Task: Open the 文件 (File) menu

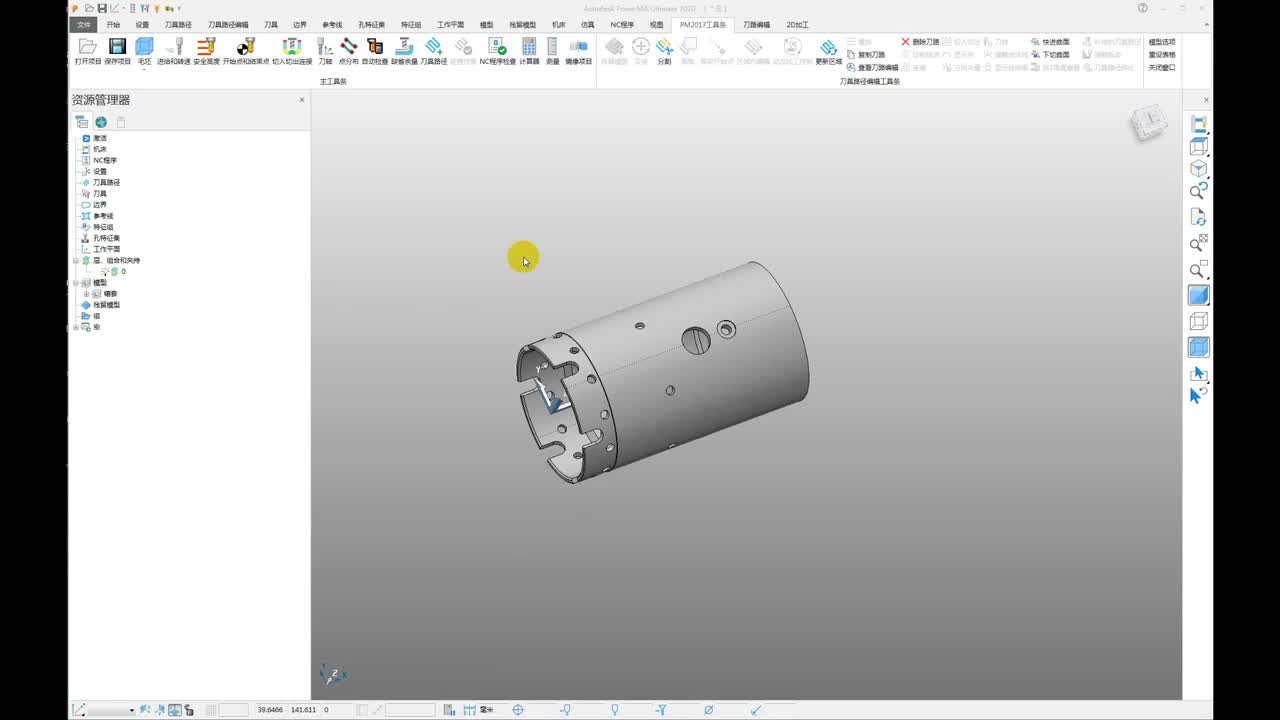Action: (x=84, y=24)
